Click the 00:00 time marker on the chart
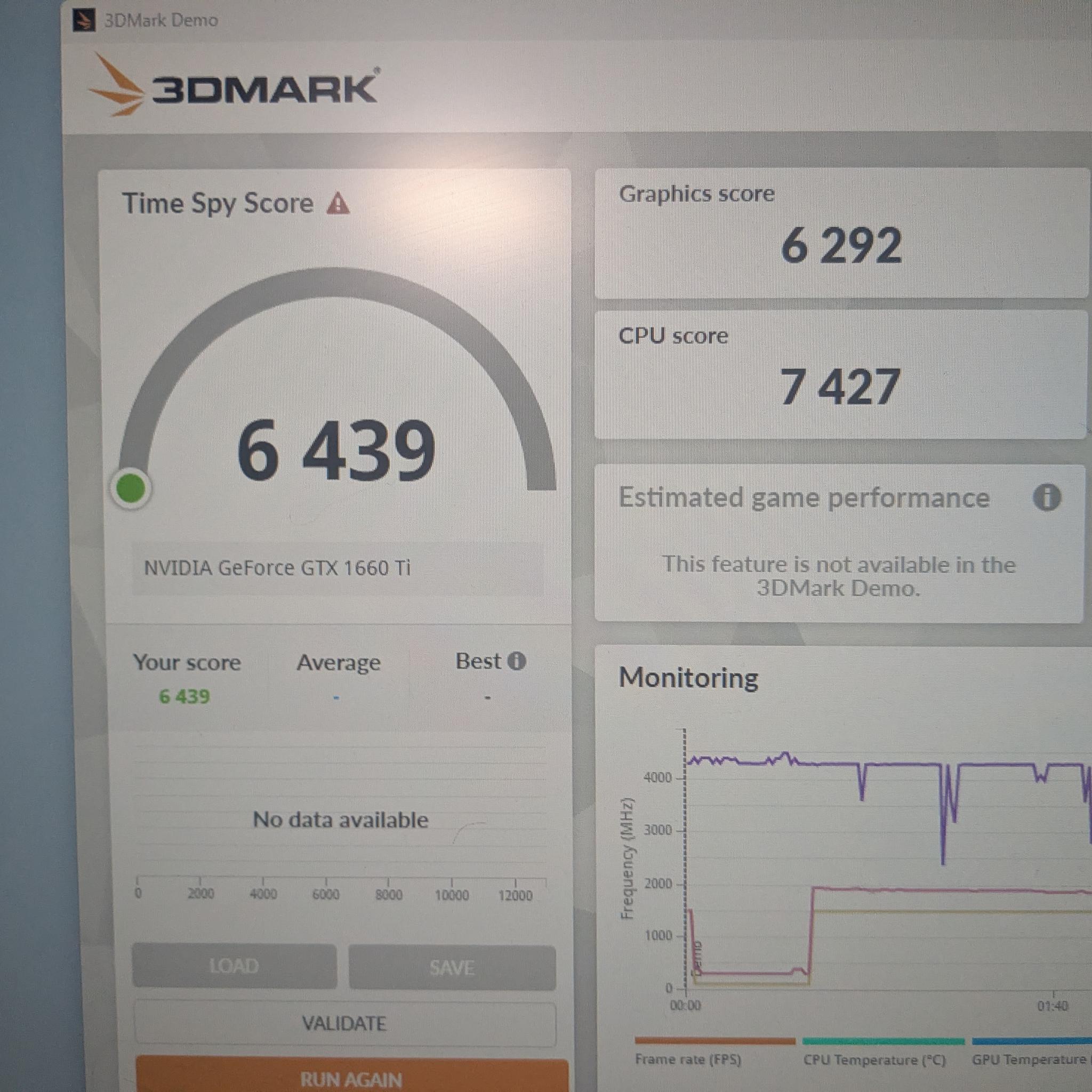Image resolution: width=1092 pixels, height=1092 pixels. pos(685,1006)
